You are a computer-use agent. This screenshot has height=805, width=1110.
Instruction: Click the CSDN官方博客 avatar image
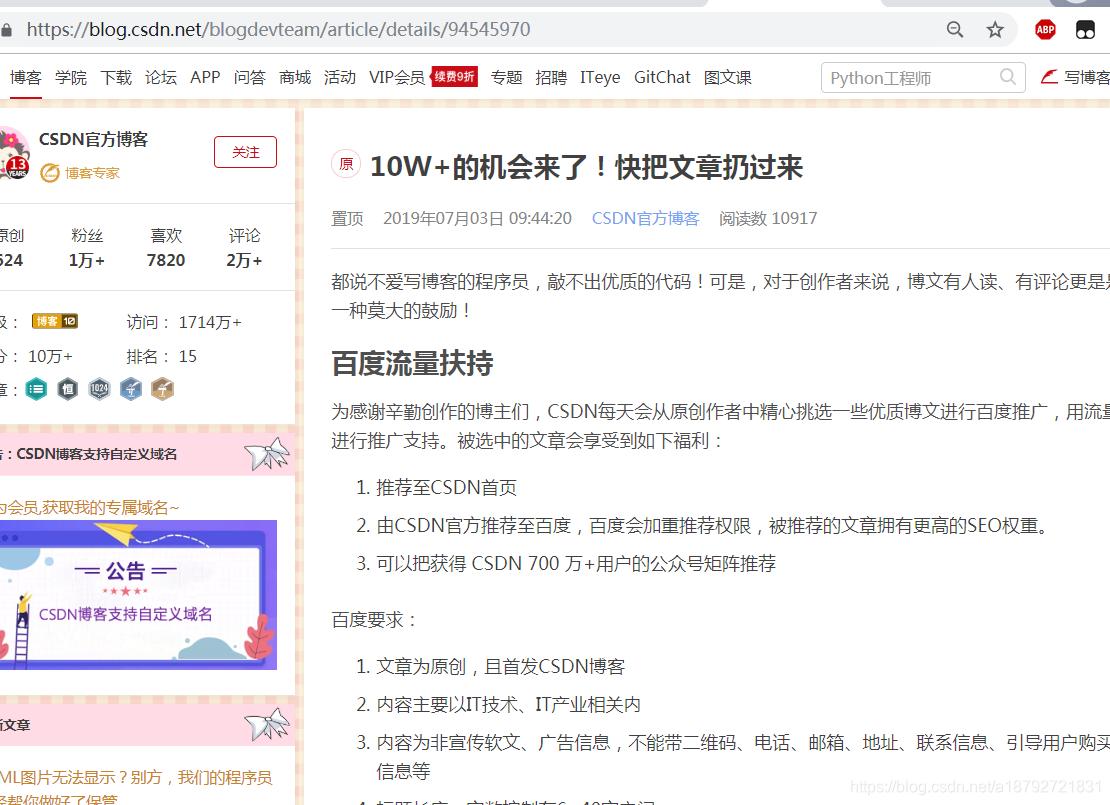coord(13,153)
